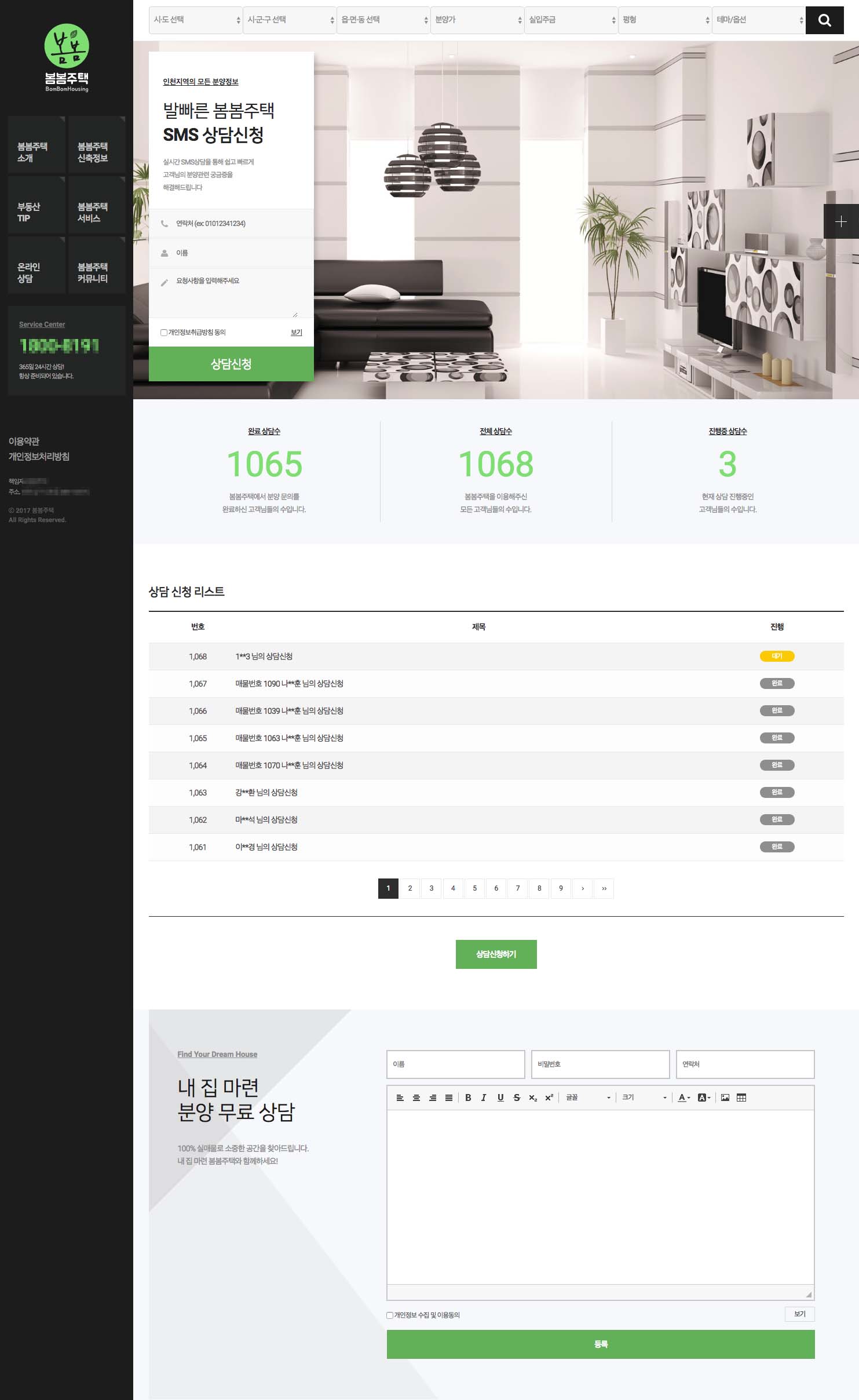The image size is (859, 1400).
Task: Apply superscript formatting
Action: (x=549, y=1098)
